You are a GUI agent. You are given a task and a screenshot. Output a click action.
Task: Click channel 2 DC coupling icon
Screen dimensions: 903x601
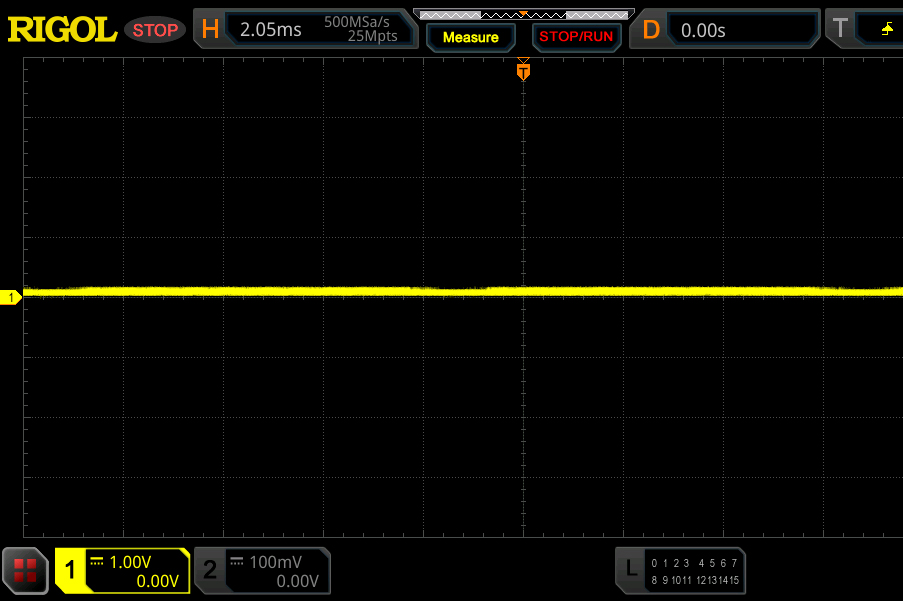(x=237, y=561)
